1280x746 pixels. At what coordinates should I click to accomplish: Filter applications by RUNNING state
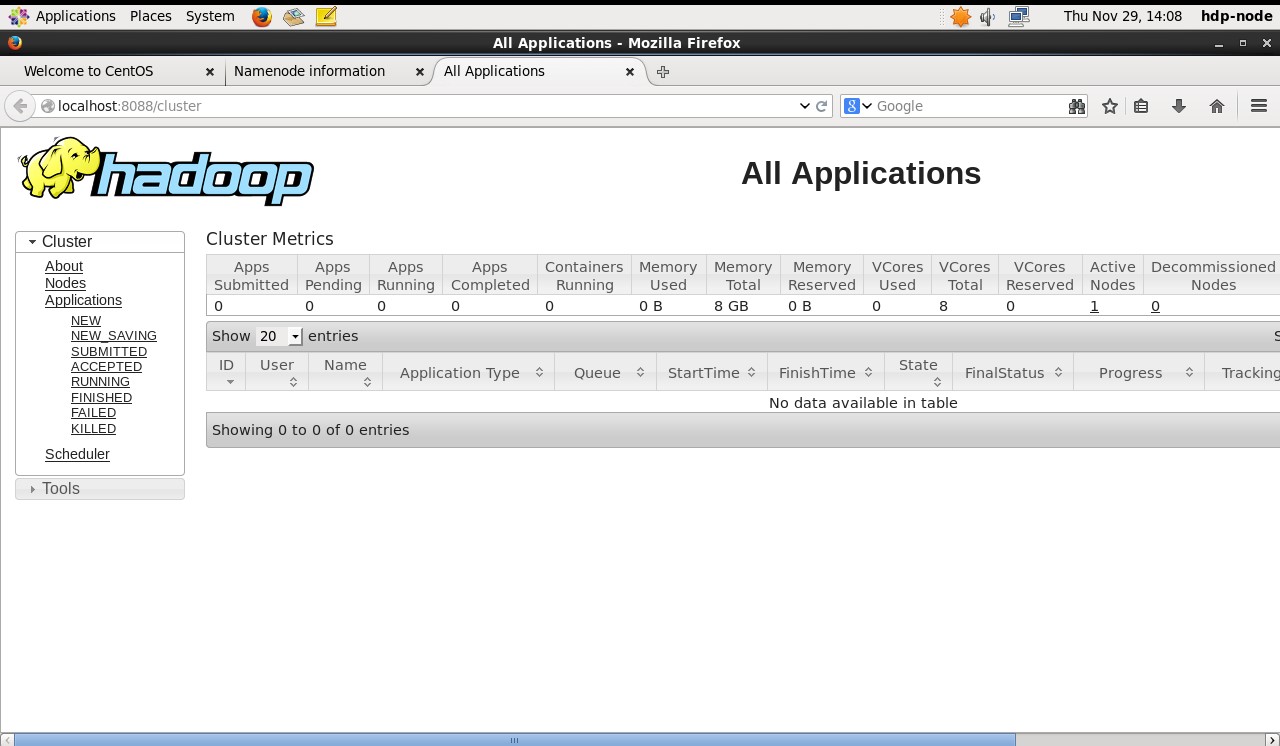100,382
